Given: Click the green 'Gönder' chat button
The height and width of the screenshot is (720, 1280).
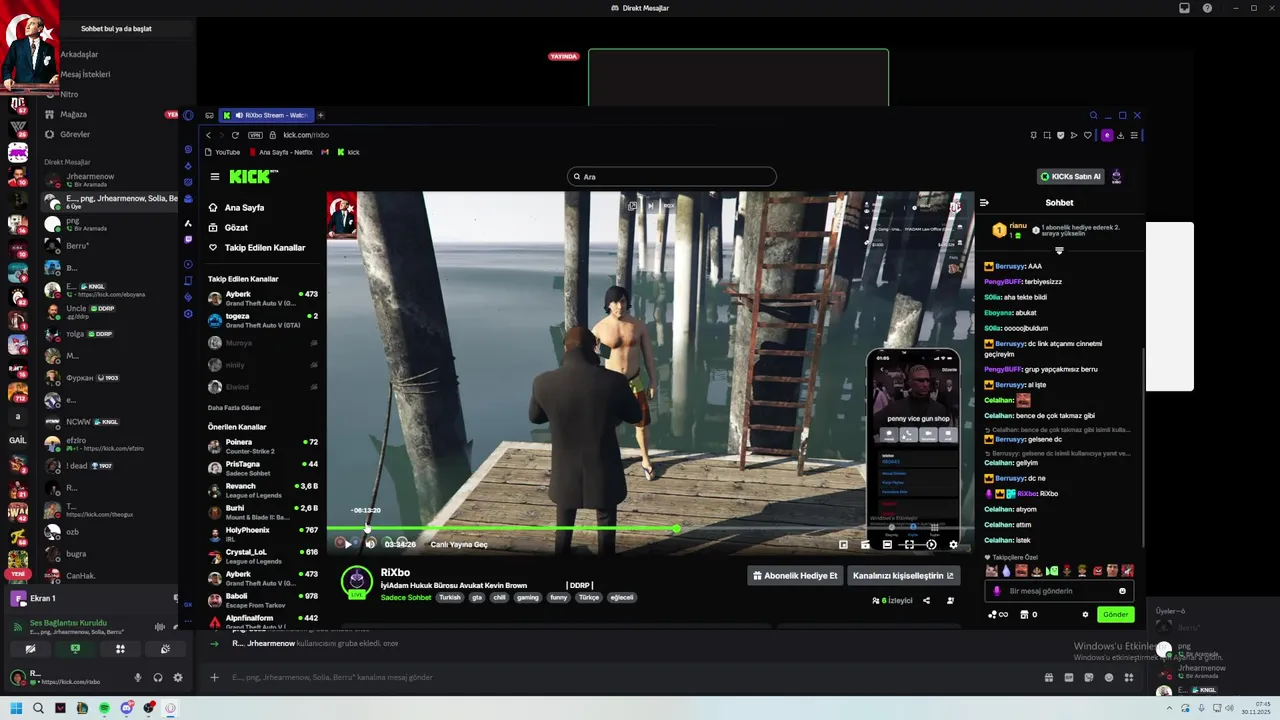Looking at the screenshot, I should point(1115,614).
